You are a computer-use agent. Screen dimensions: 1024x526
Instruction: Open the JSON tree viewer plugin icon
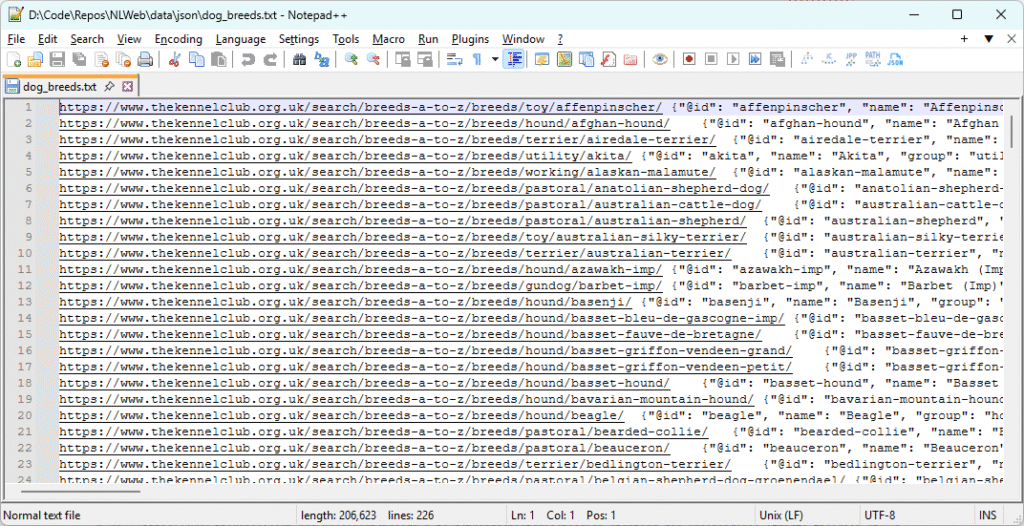pyautogui.click(x=807, y=60)
